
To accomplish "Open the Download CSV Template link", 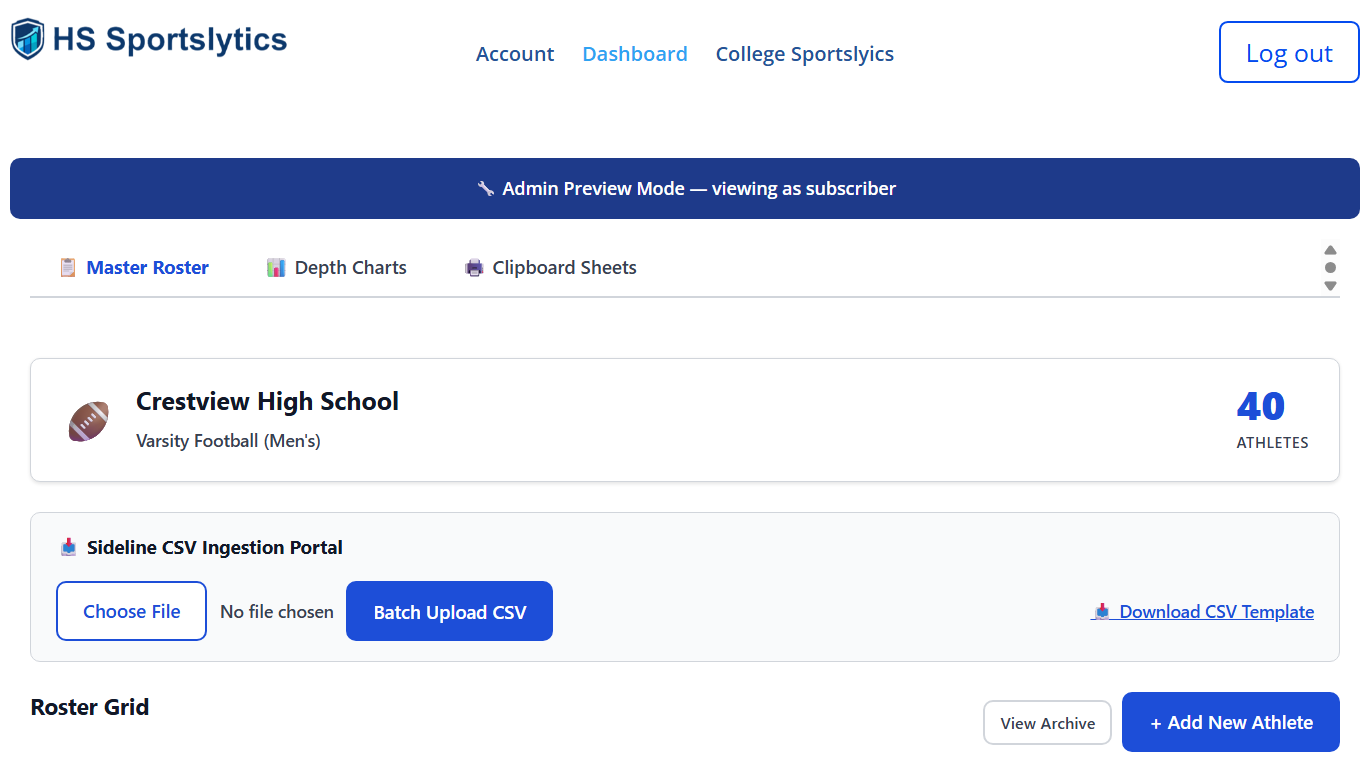I will click(1203, 611).
